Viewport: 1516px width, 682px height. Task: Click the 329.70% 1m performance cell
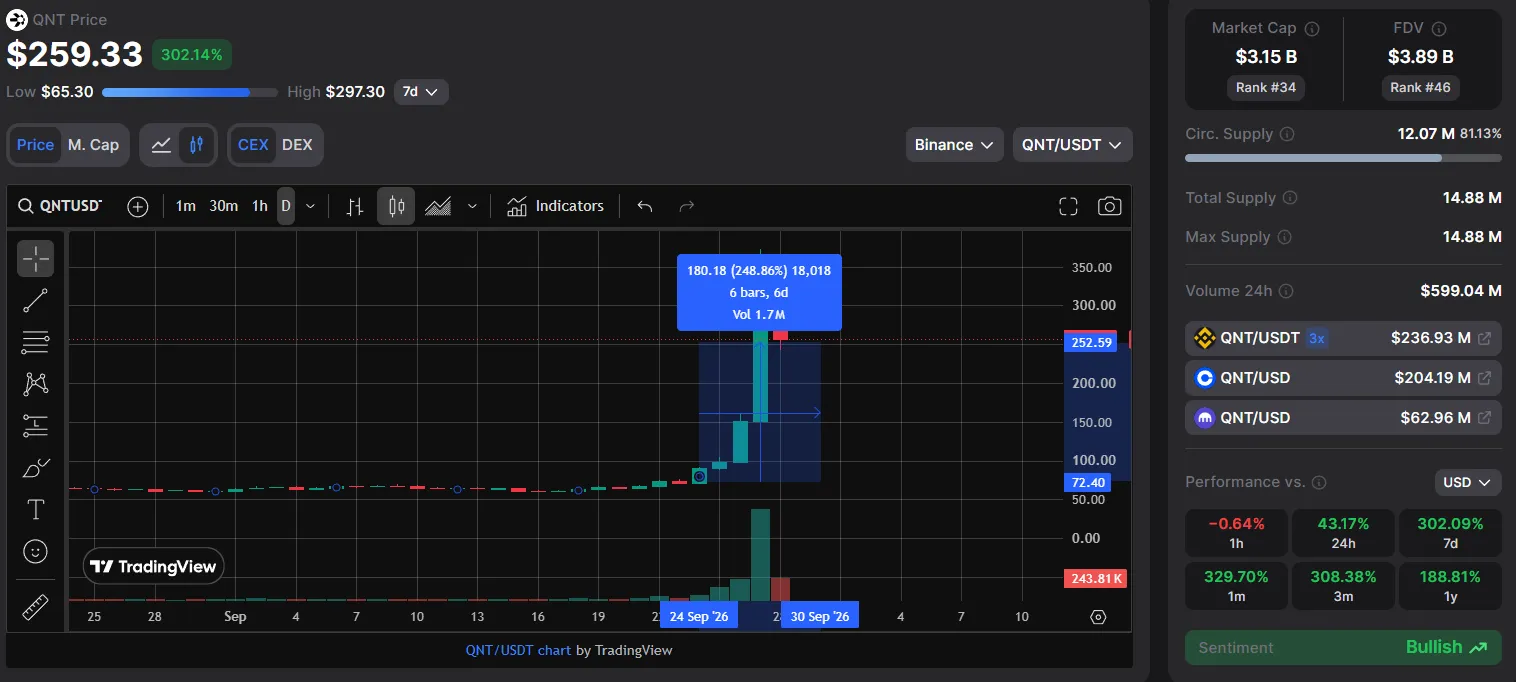click(x=1236, y=586)
